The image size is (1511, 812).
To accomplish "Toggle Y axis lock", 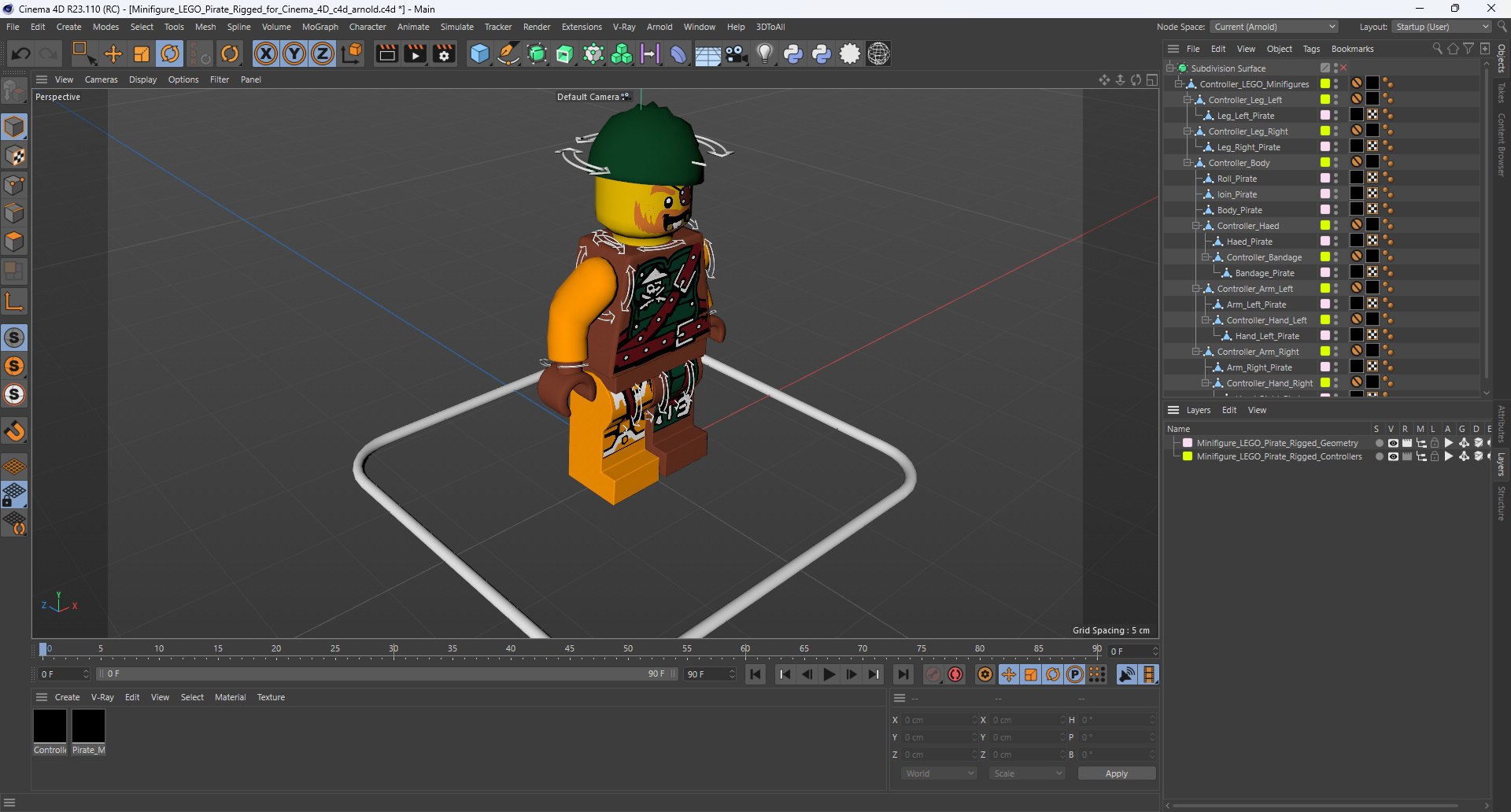I will pyautogui.click(x=294, y=54).
